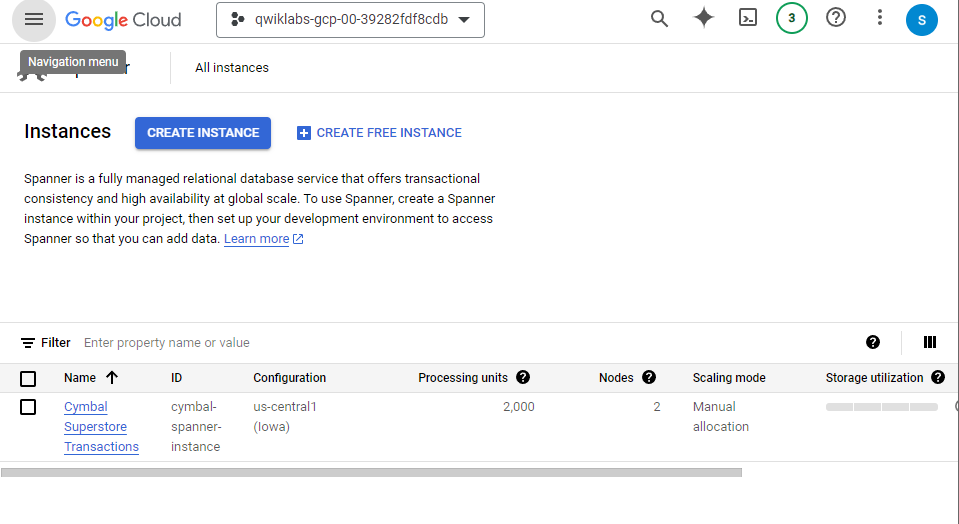
Task: Open the filter help icon beside column display
Action: tap(873, 342)
